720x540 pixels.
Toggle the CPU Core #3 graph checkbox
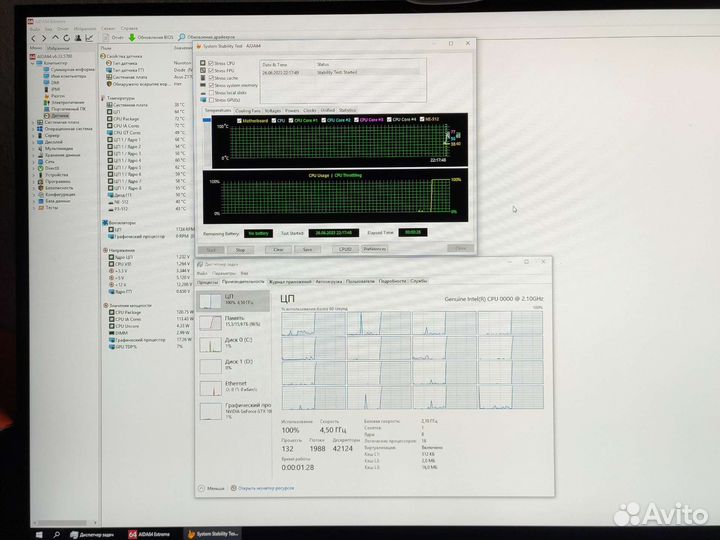pyautogui.click(x=356, y=120)
